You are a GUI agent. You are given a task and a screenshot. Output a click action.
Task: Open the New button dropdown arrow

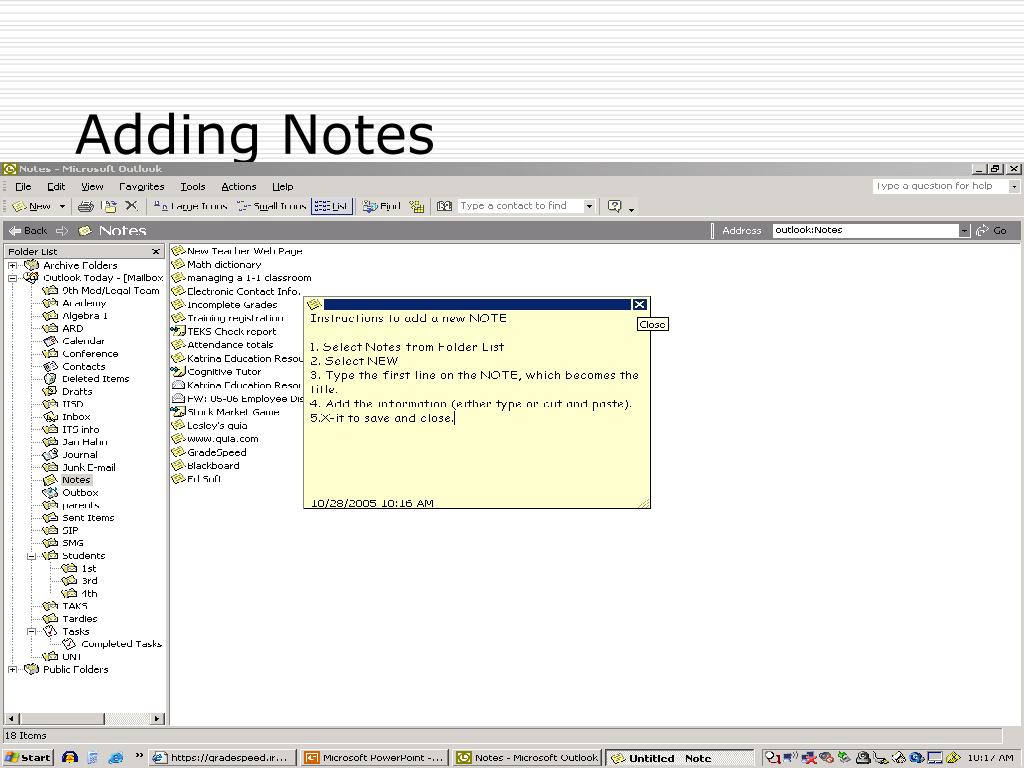click(x=63, y=206)
